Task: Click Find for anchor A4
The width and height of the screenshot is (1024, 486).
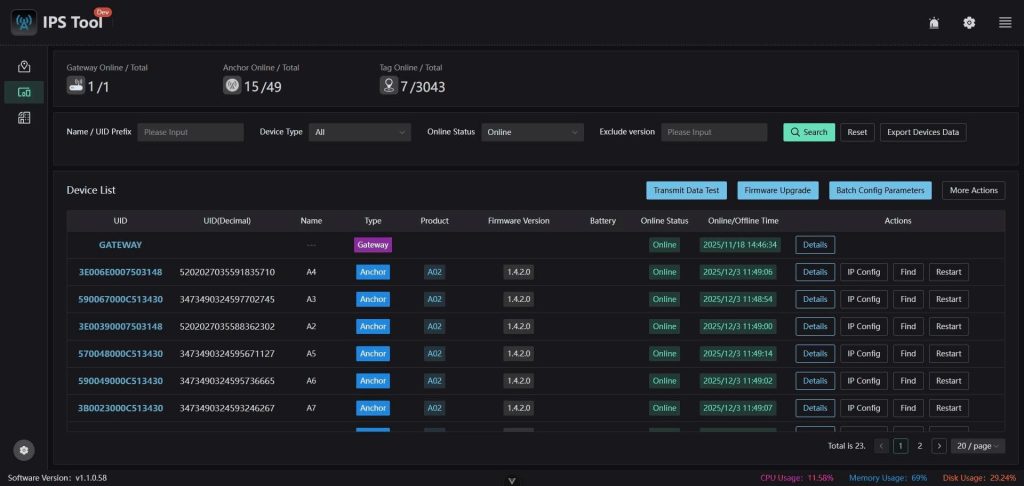Action: 908,272
